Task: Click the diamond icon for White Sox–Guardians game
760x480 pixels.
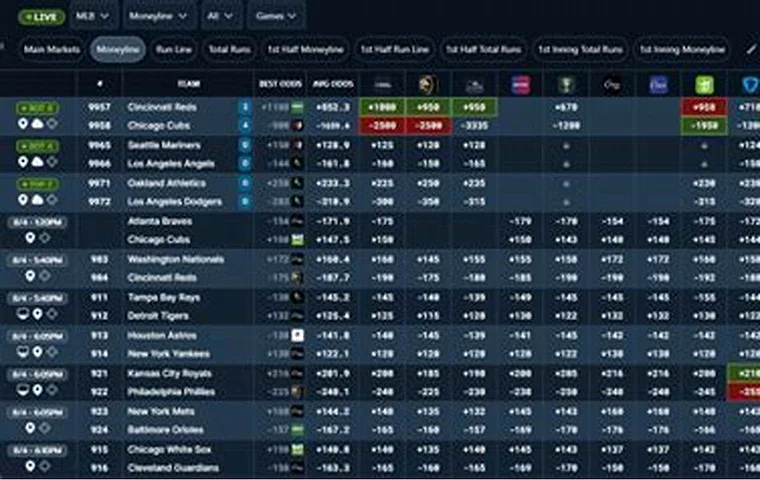Action: (x=45, y=466)
